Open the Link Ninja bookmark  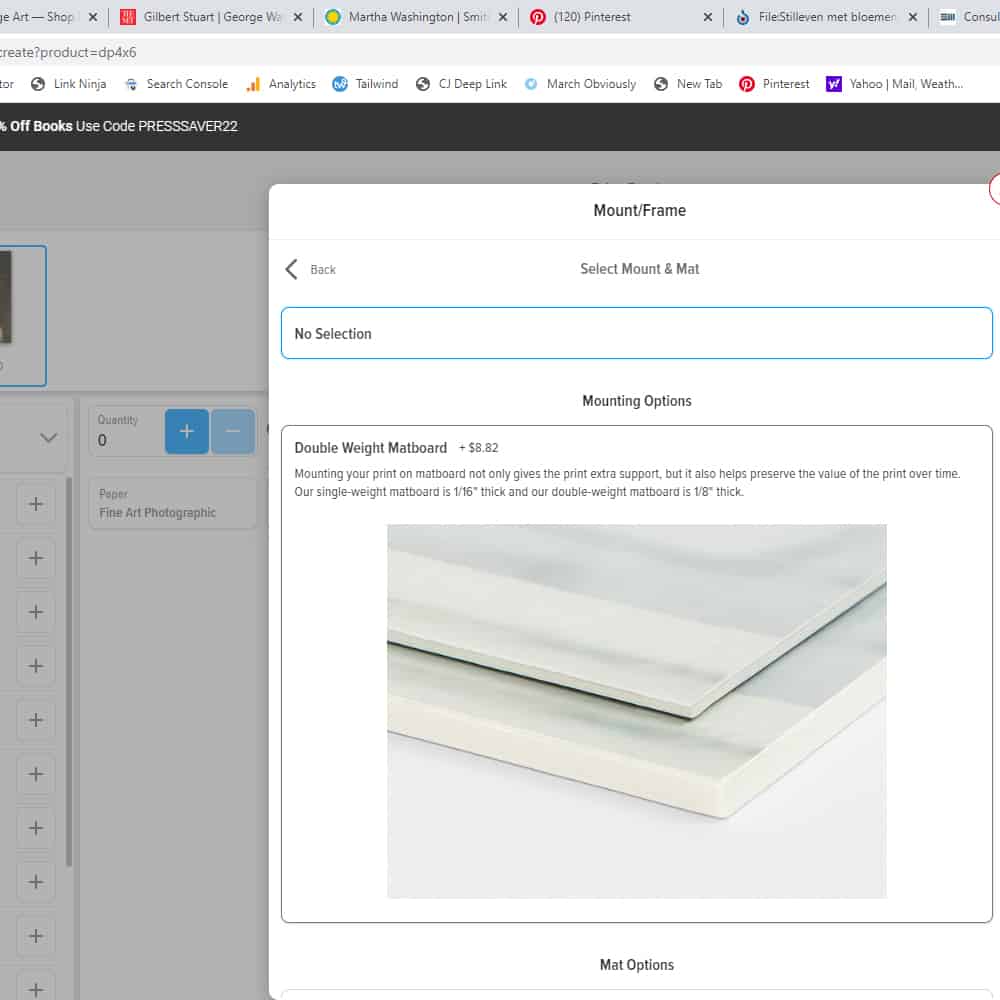tap(68, 84)
